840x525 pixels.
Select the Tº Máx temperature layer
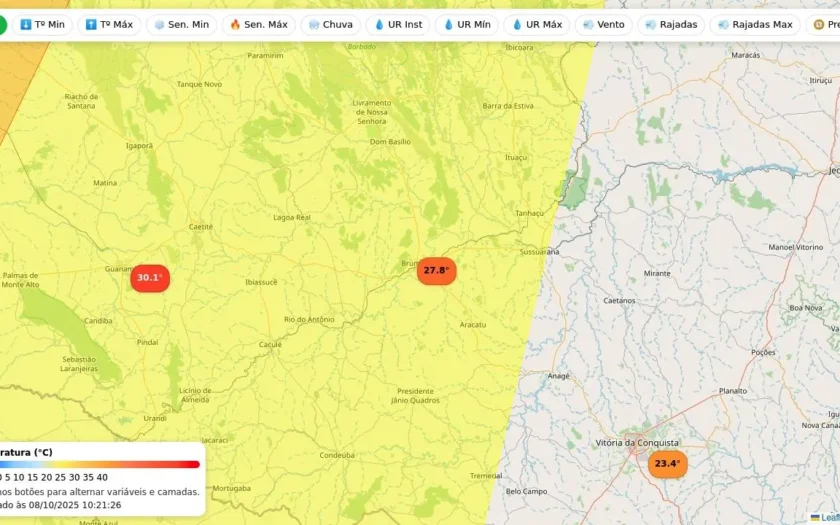point(109,25)
